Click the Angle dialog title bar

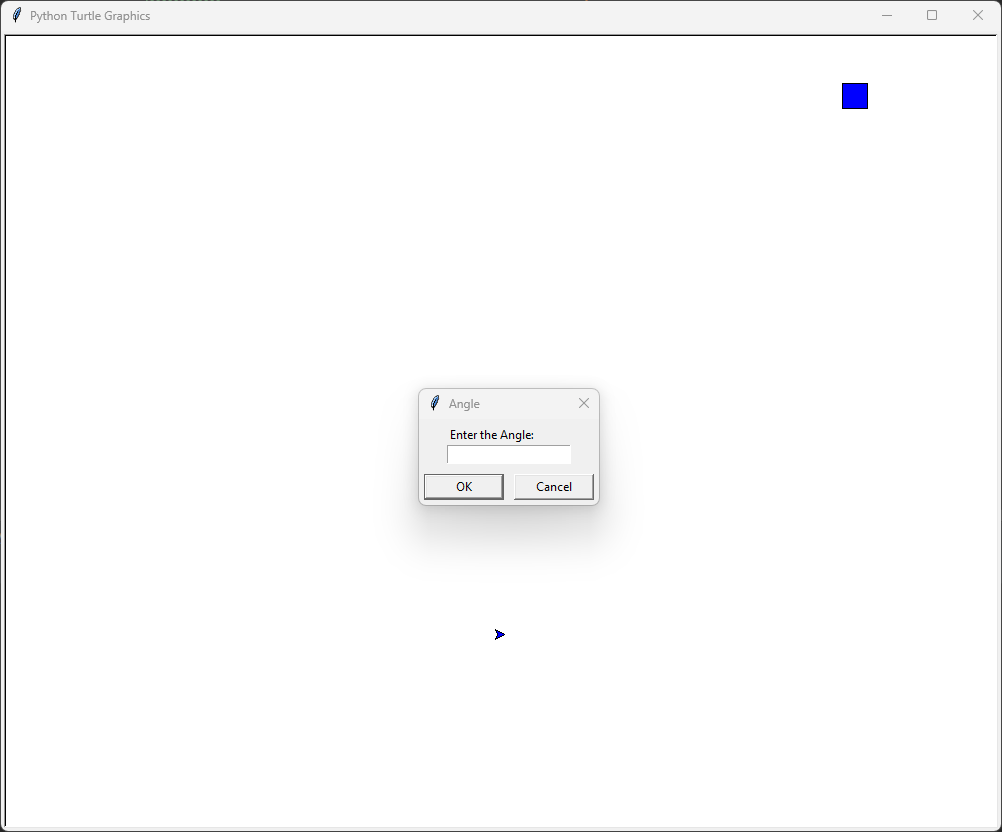(510, 403)
